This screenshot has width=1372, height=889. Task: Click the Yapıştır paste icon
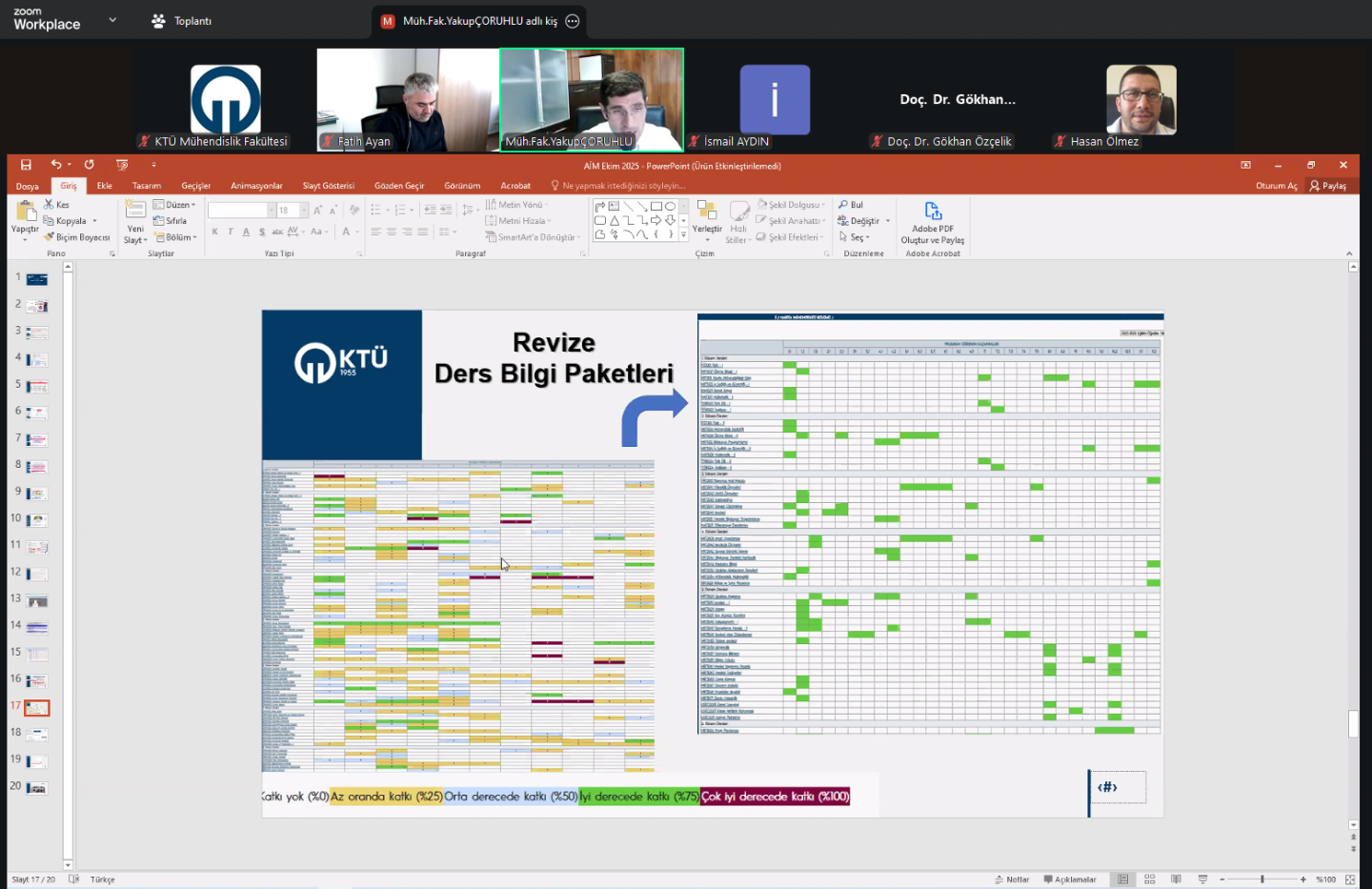(x=25, y=212)
